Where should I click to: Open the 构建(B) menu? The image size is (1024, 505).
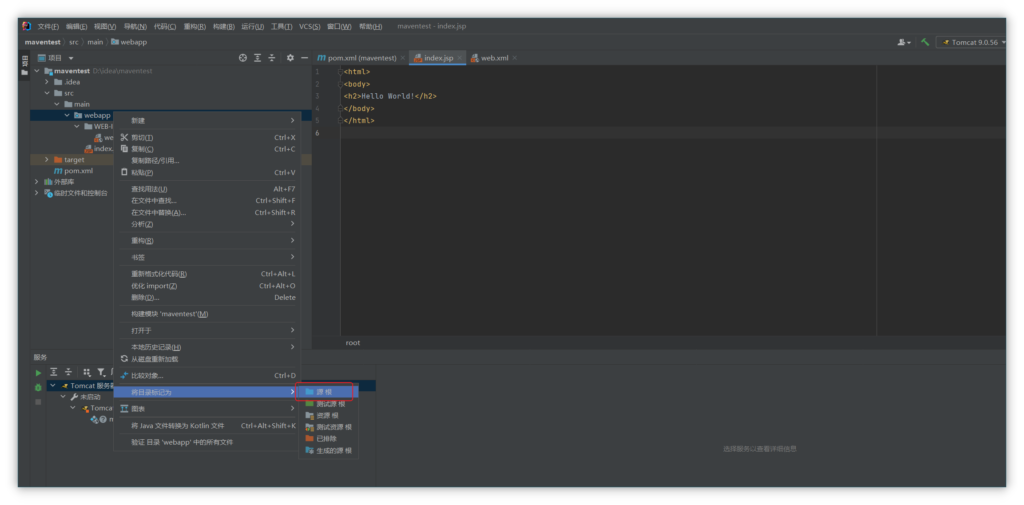(x=223, y=27)
